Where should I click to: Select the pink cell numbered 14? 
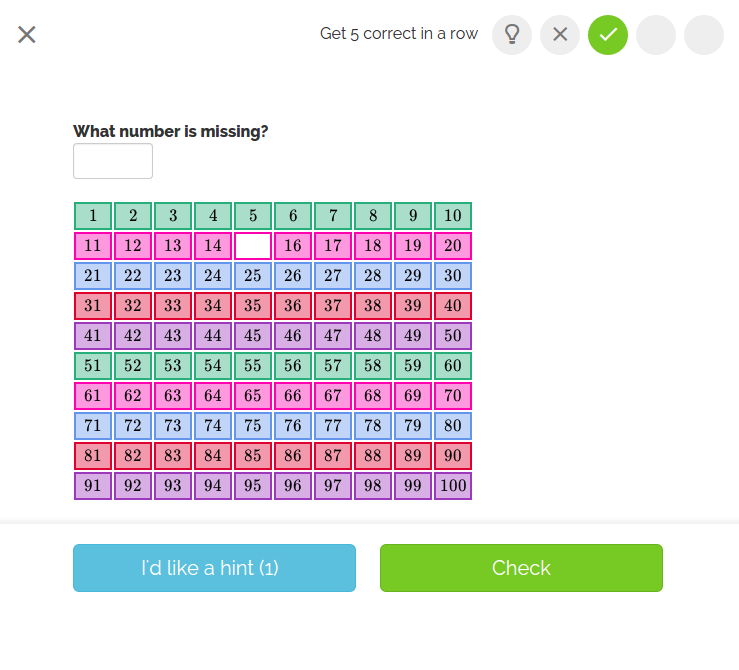coord(213,245)
